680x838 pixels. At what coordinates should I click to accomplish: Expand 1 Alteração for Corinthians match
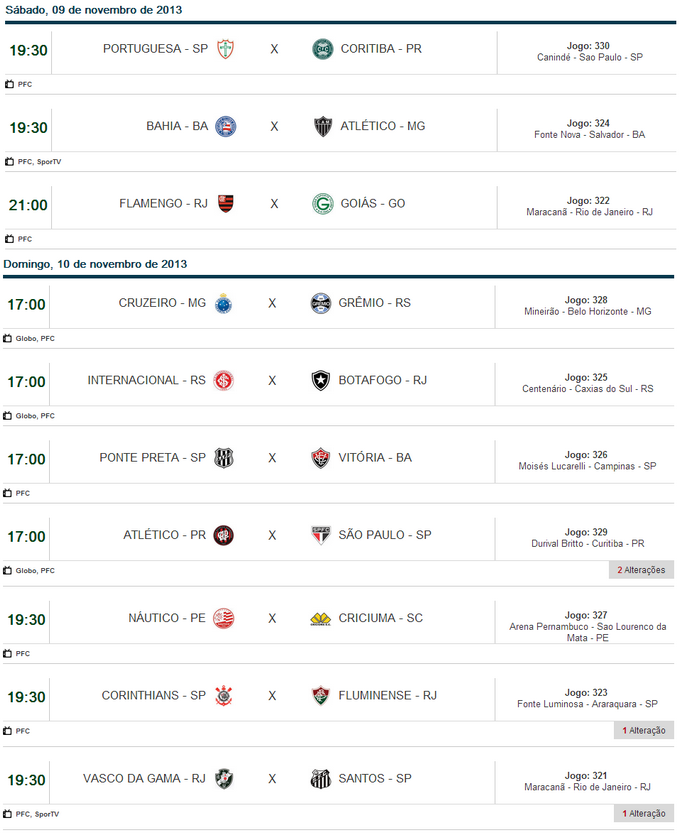[x=644, y=731]
